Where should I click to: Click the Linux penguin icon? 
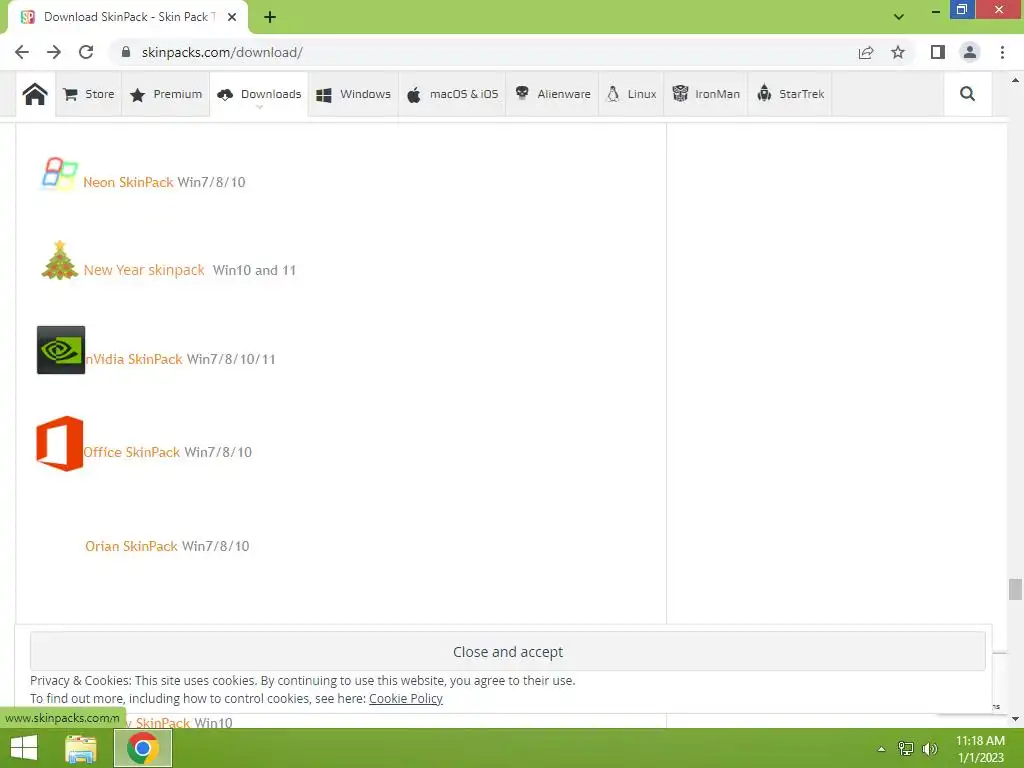tap(613, 94)
